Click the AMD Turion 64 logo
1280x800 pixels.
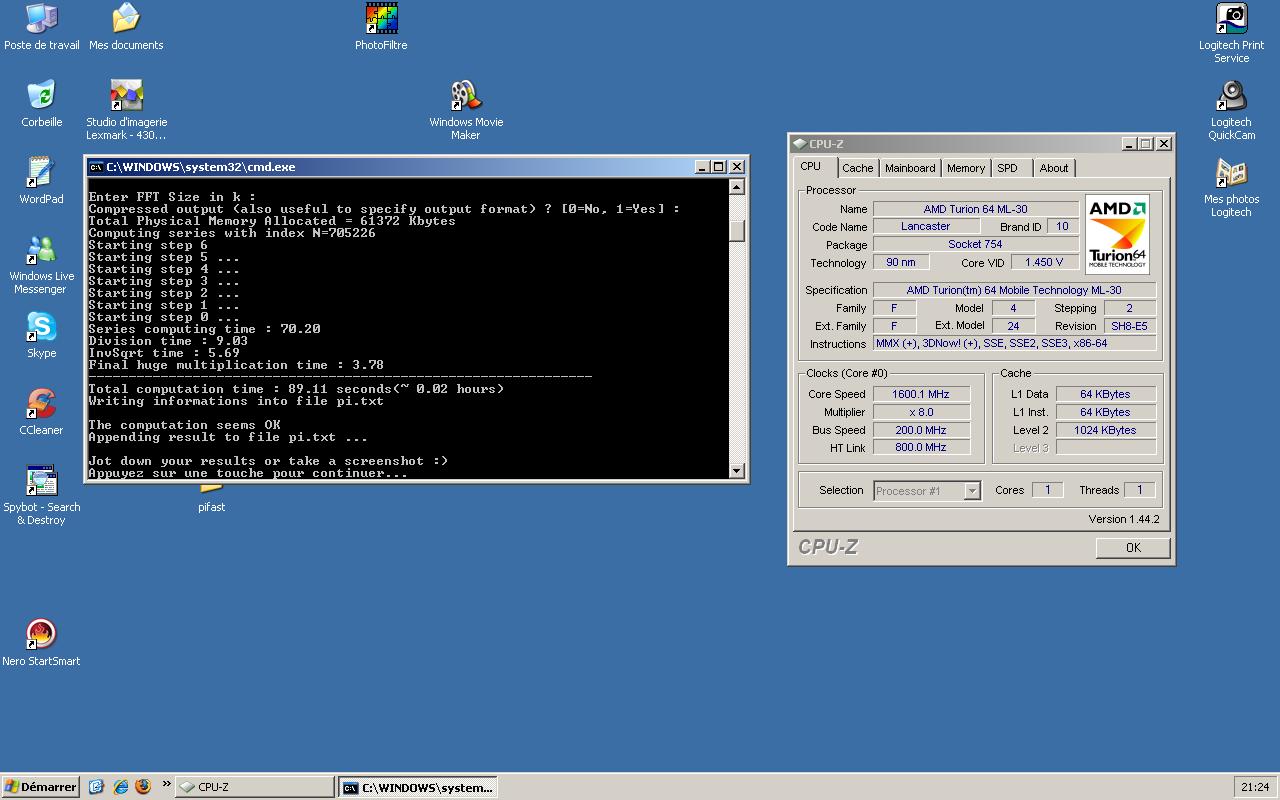pos(1117,234)
